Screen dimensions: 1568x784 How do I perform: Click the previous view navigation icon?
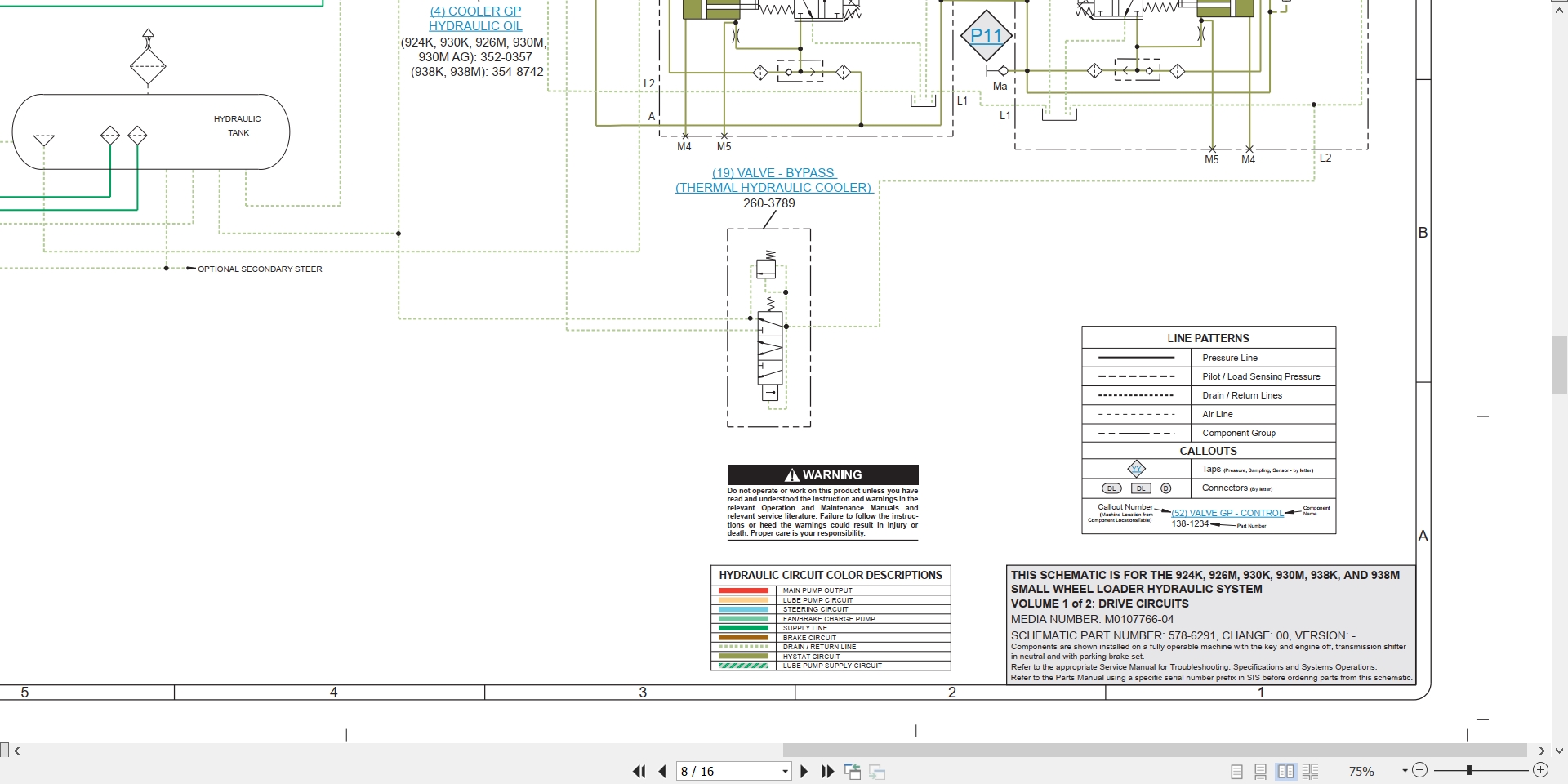[x=853, y=771]
